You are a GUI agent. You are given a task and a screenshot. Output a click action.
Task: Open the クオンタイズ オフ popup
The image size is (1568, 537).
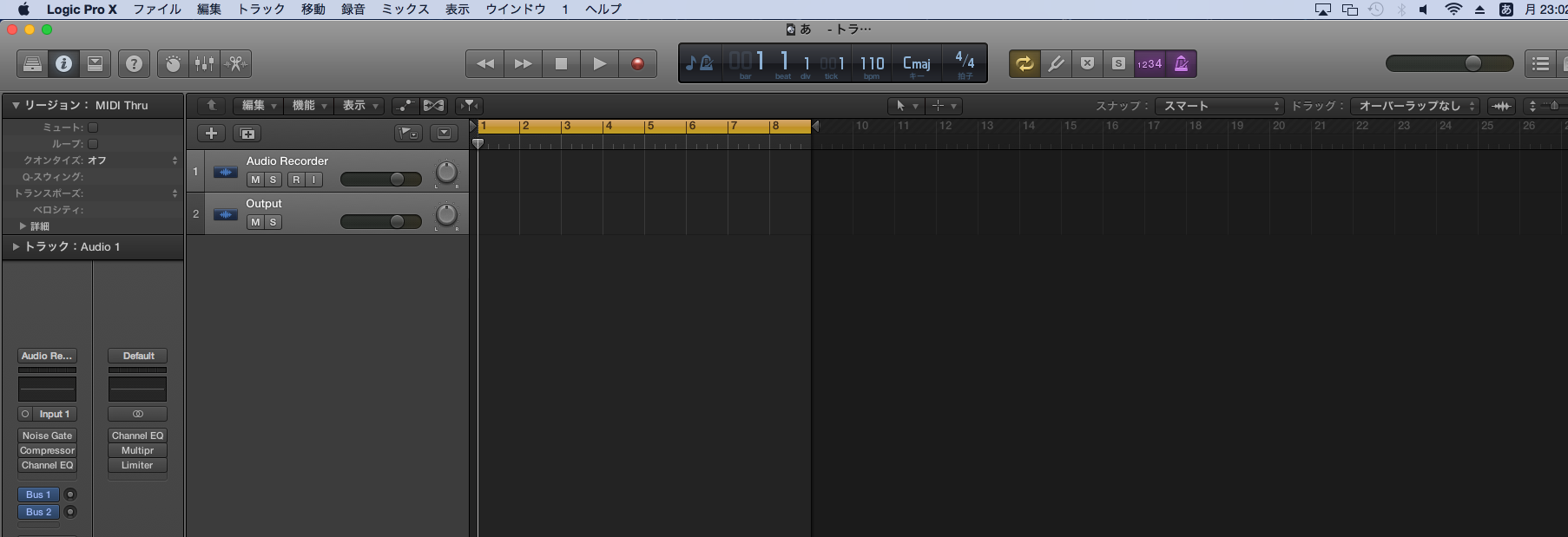[132, 160]
